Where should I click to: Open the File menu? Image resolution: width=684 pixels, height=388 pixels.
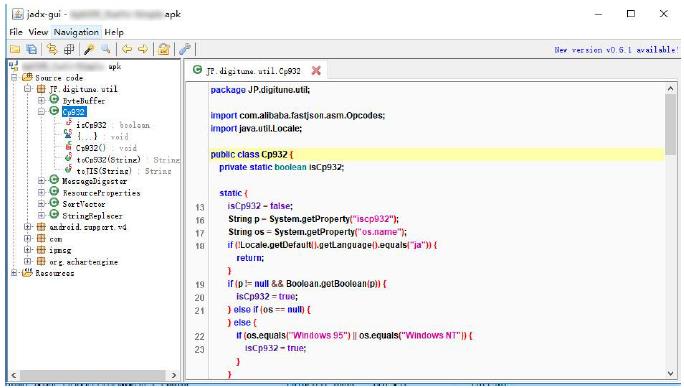click(x=16, y=32)
